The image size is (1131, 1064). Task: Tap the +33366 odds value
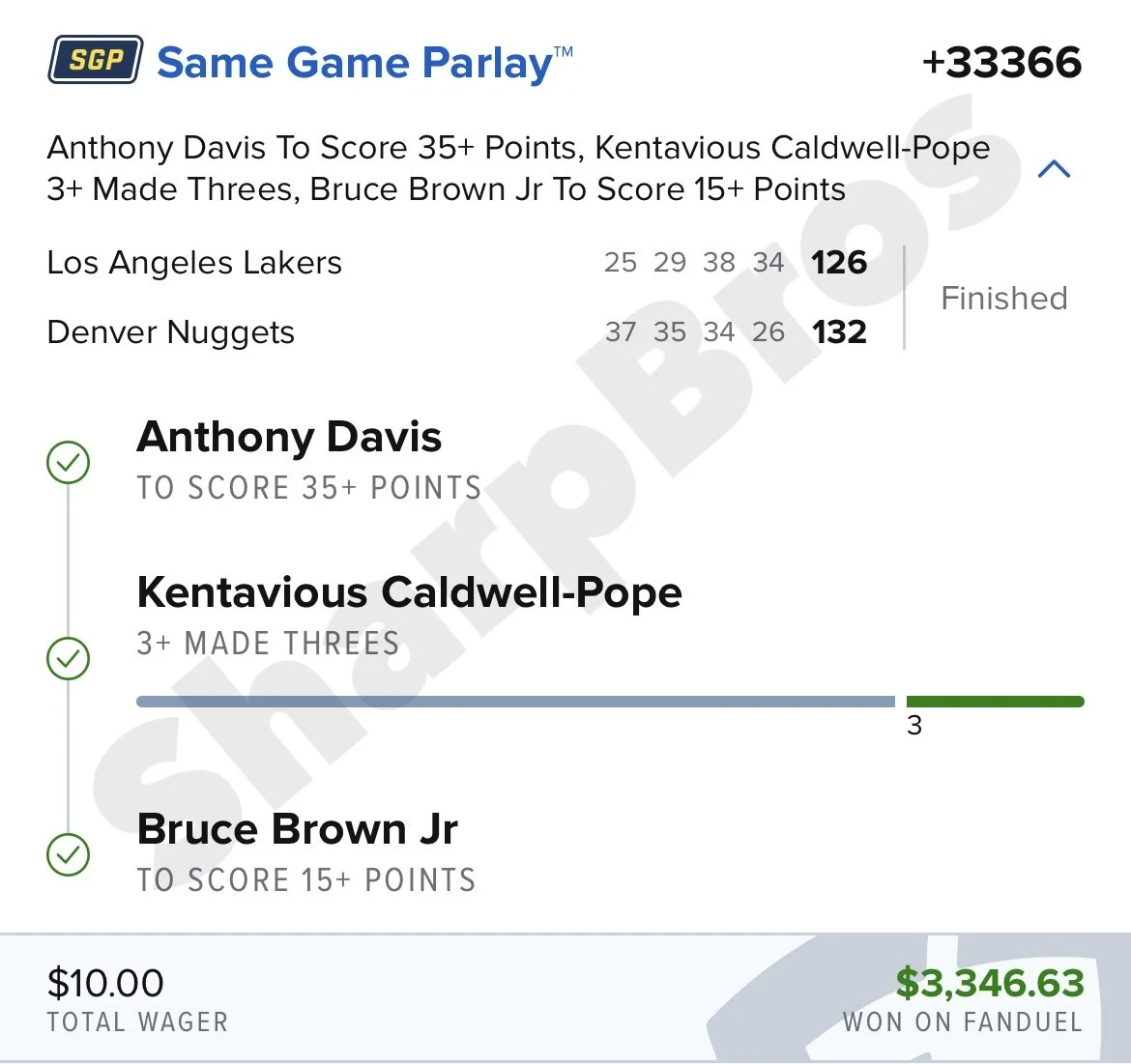tap(1001, 62)
